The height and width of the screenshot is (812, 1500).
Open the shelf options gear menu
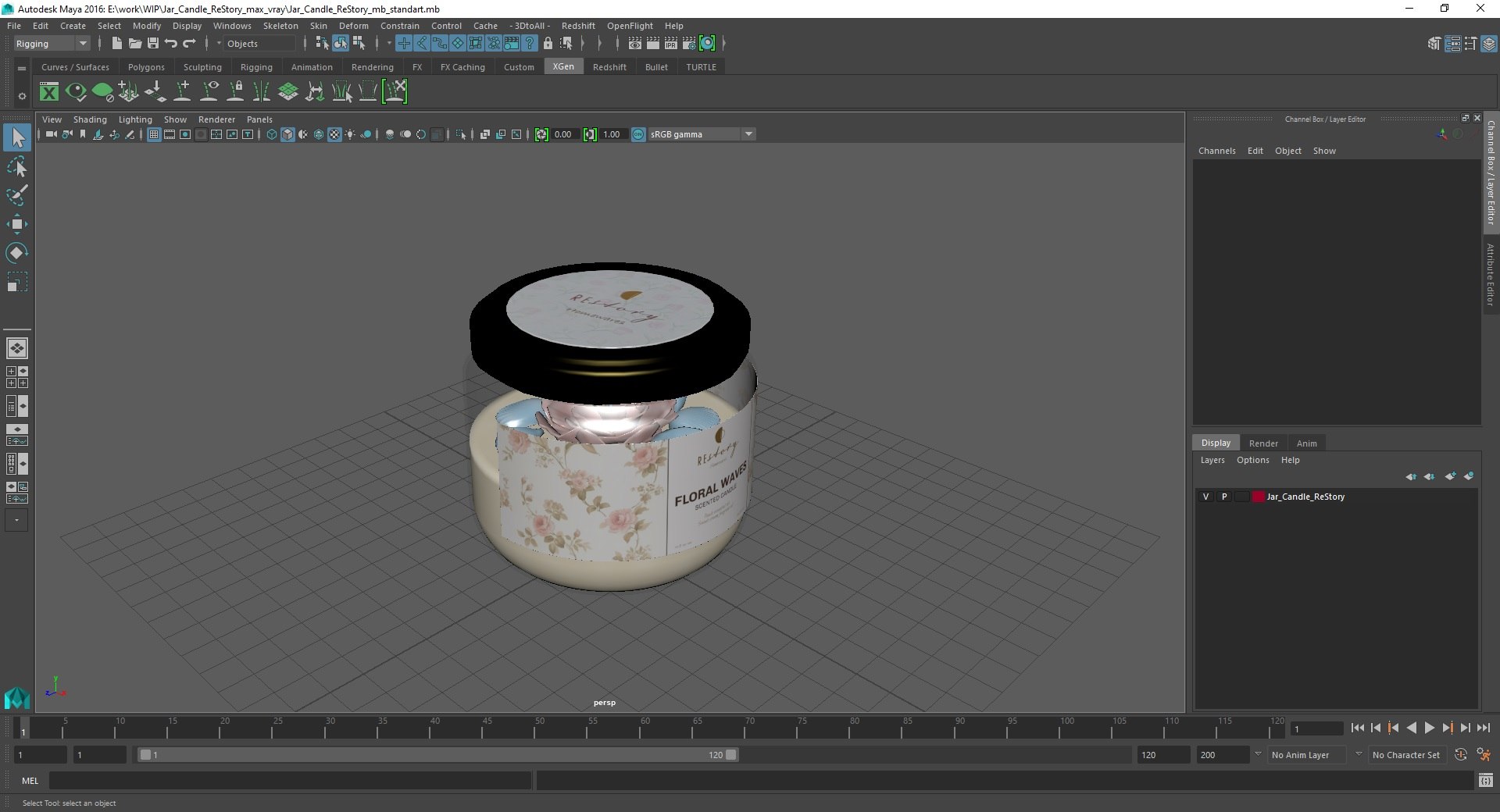(x=22, y=96)
